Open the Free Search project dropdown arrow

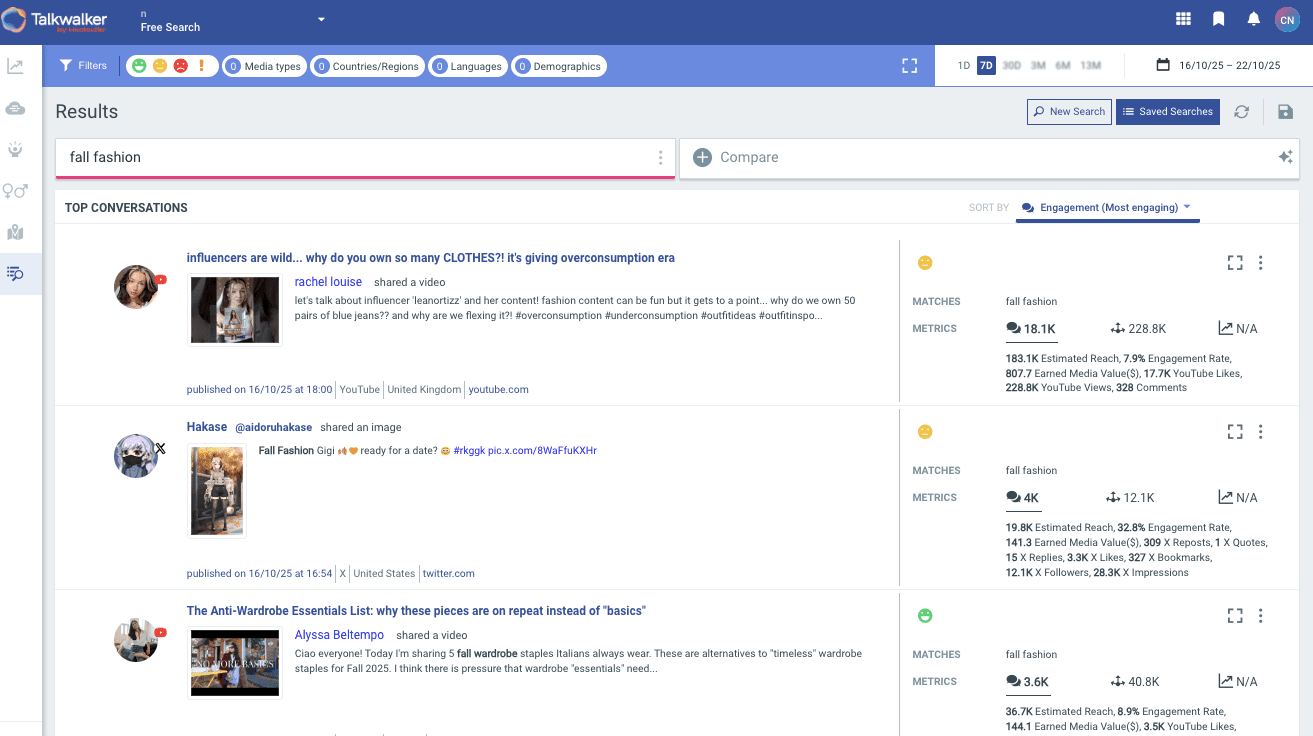pos(321,19)
